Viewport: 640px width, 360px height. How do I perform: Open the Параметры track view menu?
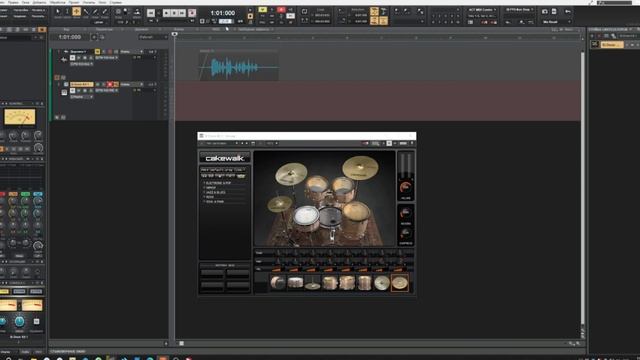pyautogui.click(x=104, y=29)
